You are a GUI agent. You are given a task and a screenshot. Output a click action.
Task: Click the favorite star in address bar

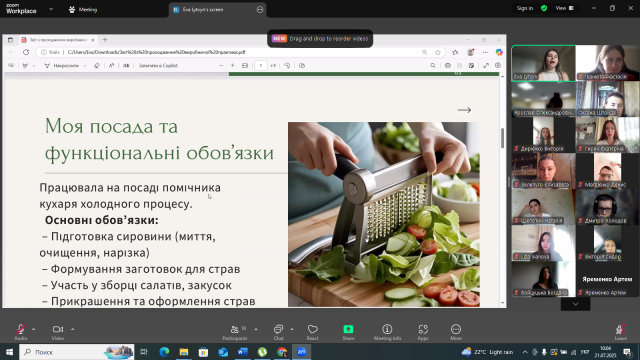438,52
